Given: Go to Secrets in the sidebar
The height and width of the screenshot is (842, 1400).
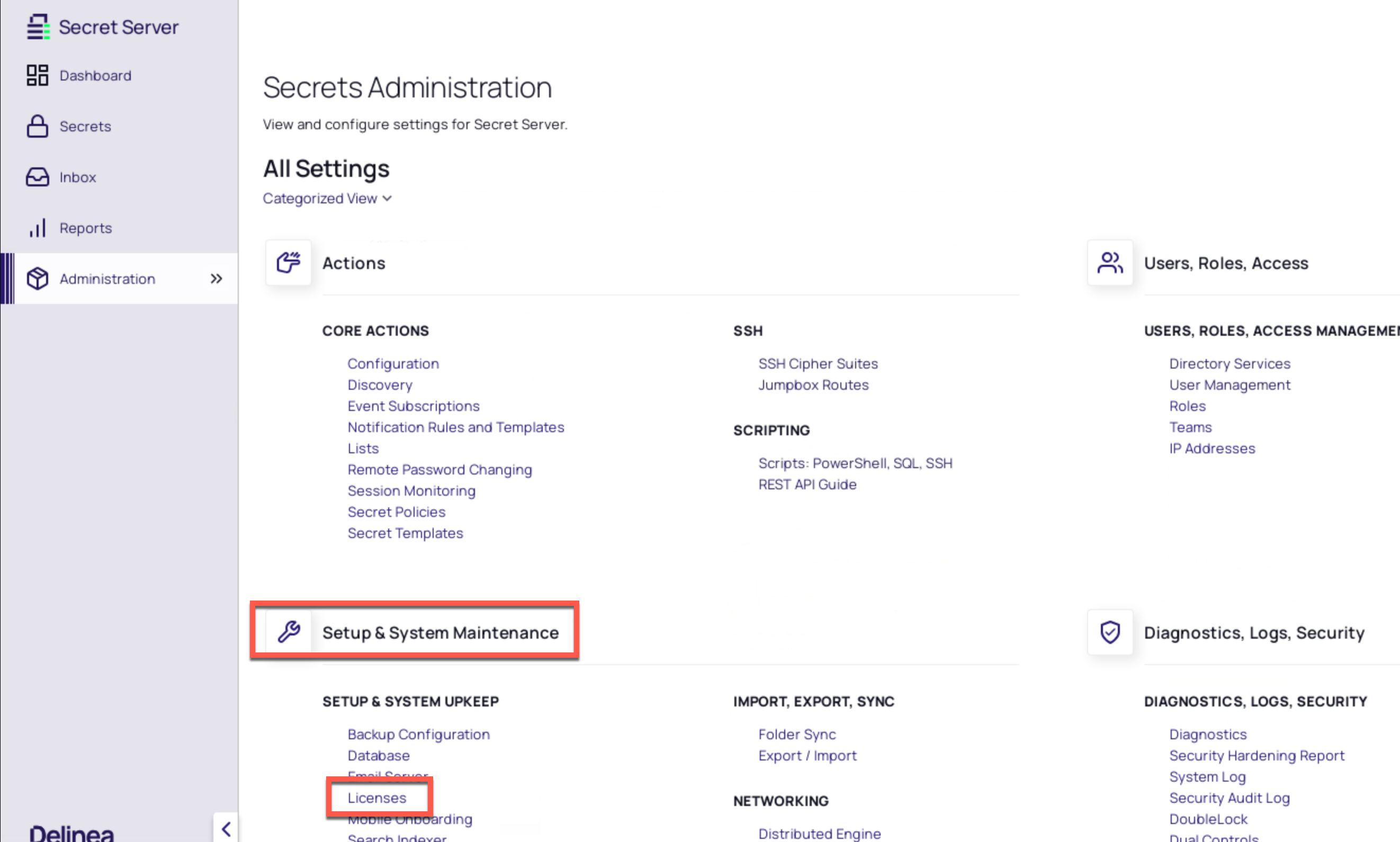Looking at the screenshot, I should pyautogui.click(x=85, y=126).
